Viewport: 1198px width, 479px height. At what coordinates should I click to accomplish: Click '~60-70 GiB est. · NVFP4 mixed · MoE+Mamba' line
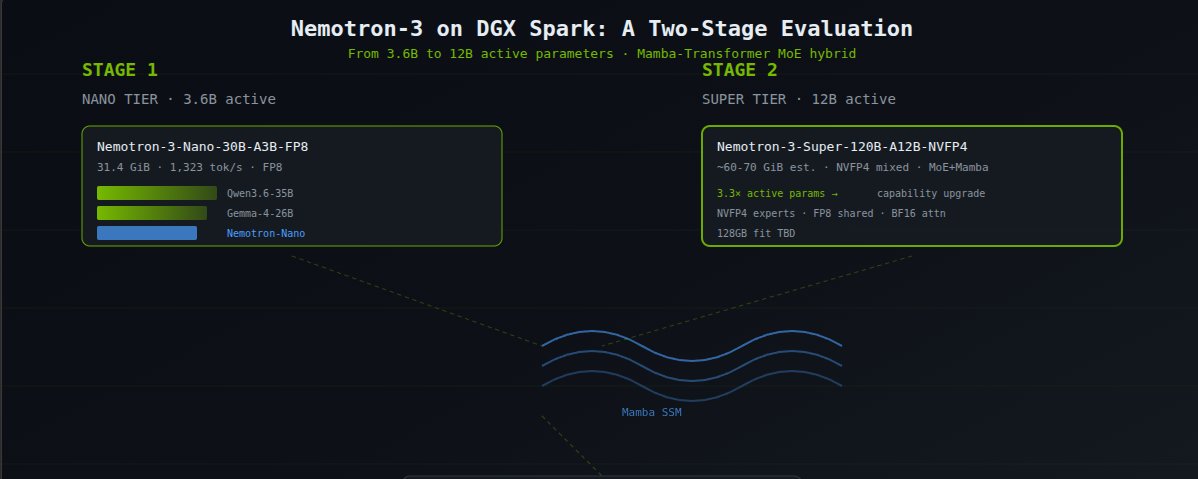click(x=853, y=167)
